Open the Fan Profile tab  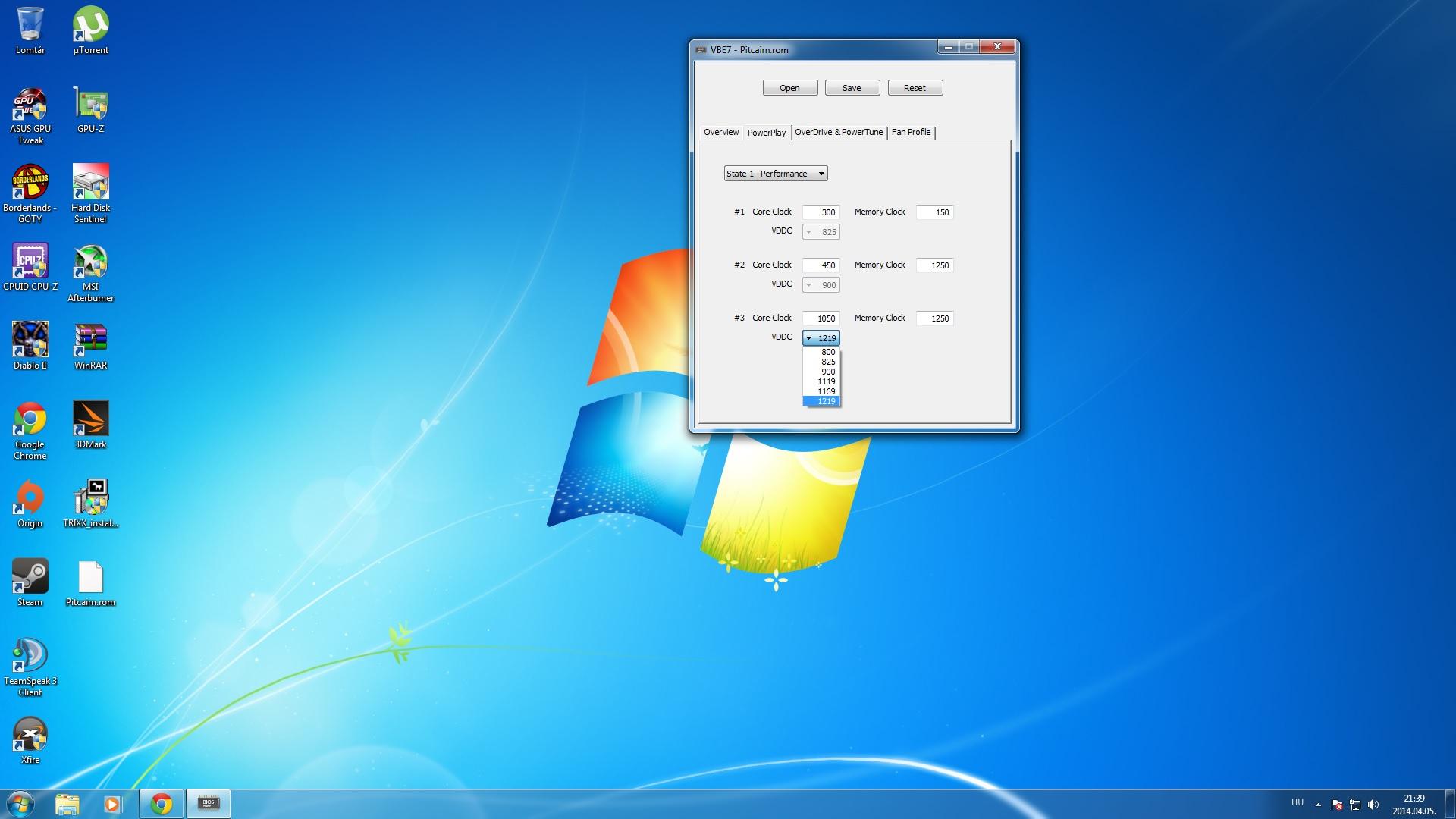pos(911,132)
